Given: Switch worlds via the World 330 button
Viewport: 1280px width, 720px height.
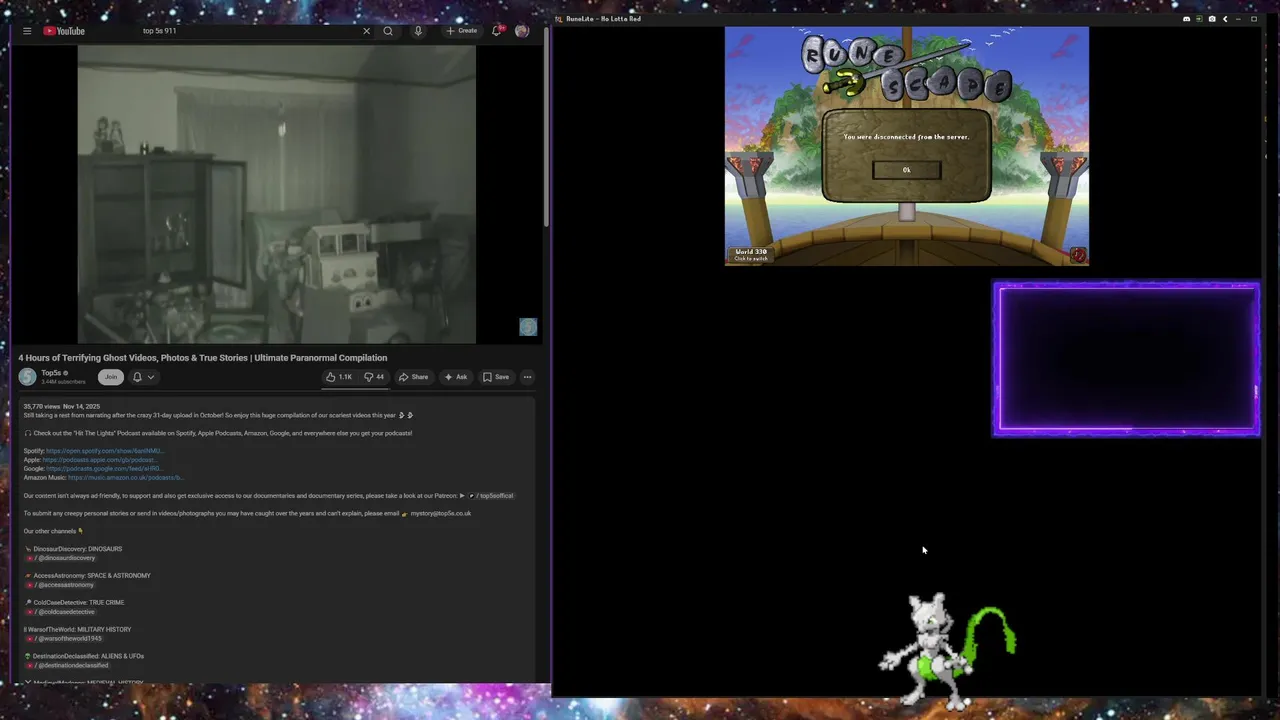Looking at the screenshot, I should (751, 255).
